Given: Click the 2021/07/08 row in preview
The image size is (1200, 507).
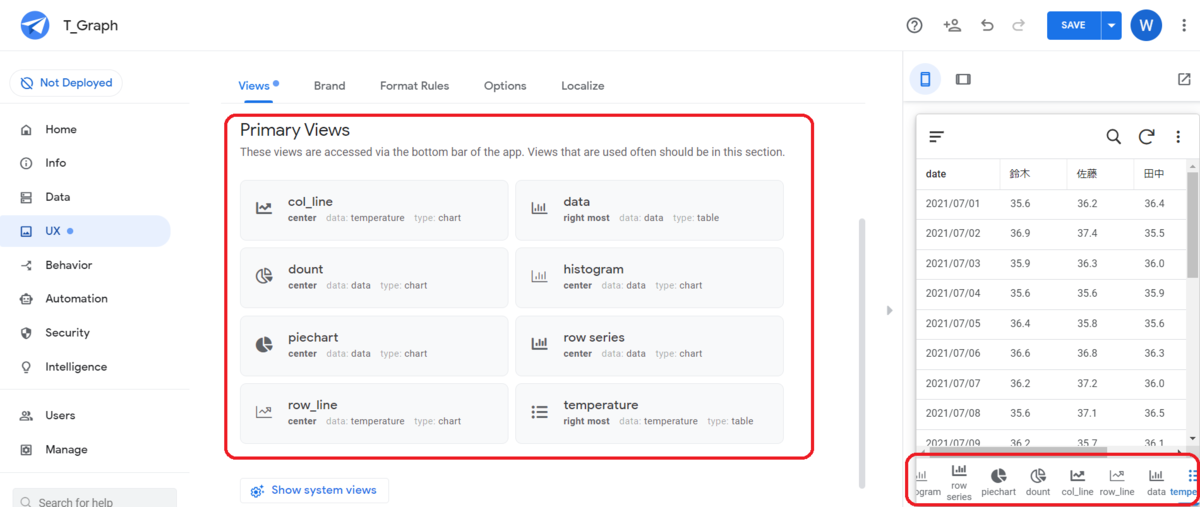Looking at the screenshot, I should 1051,414.
